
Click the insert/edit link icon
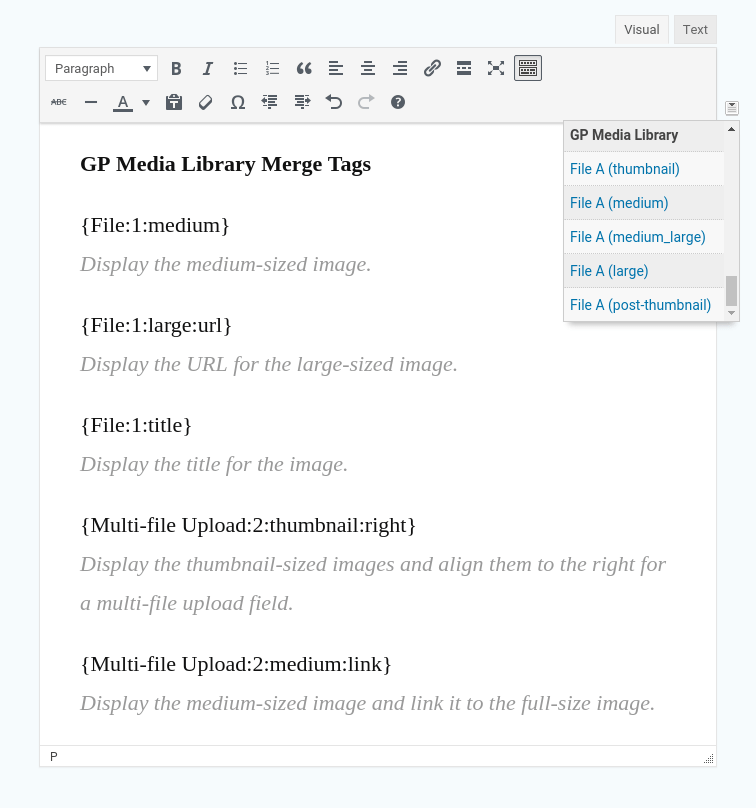pyautogui.click(x=432, y=68)
